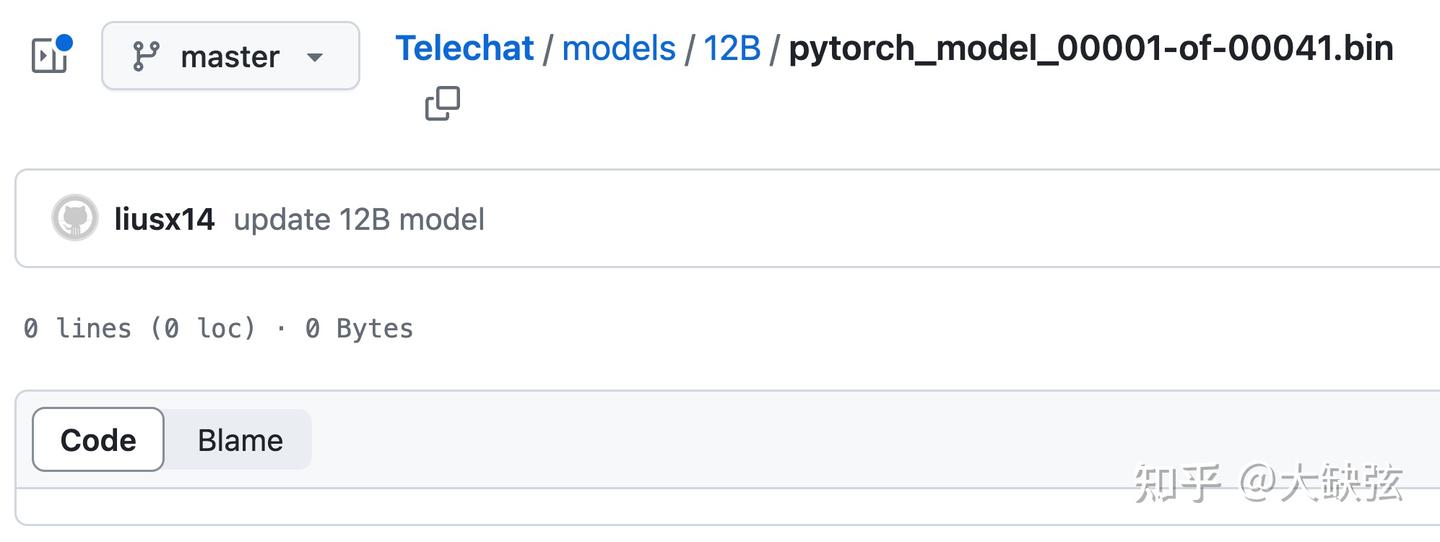Navigate to the models folder breadcrumb
Viewport: 1440px width, 542px height.
[x=618, y=48]
